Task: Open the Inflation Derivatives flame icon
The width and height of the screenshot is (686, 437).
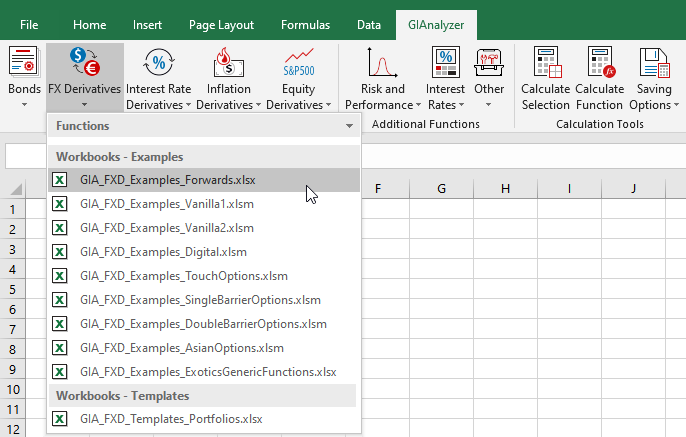Action: (x=228, y=63)
